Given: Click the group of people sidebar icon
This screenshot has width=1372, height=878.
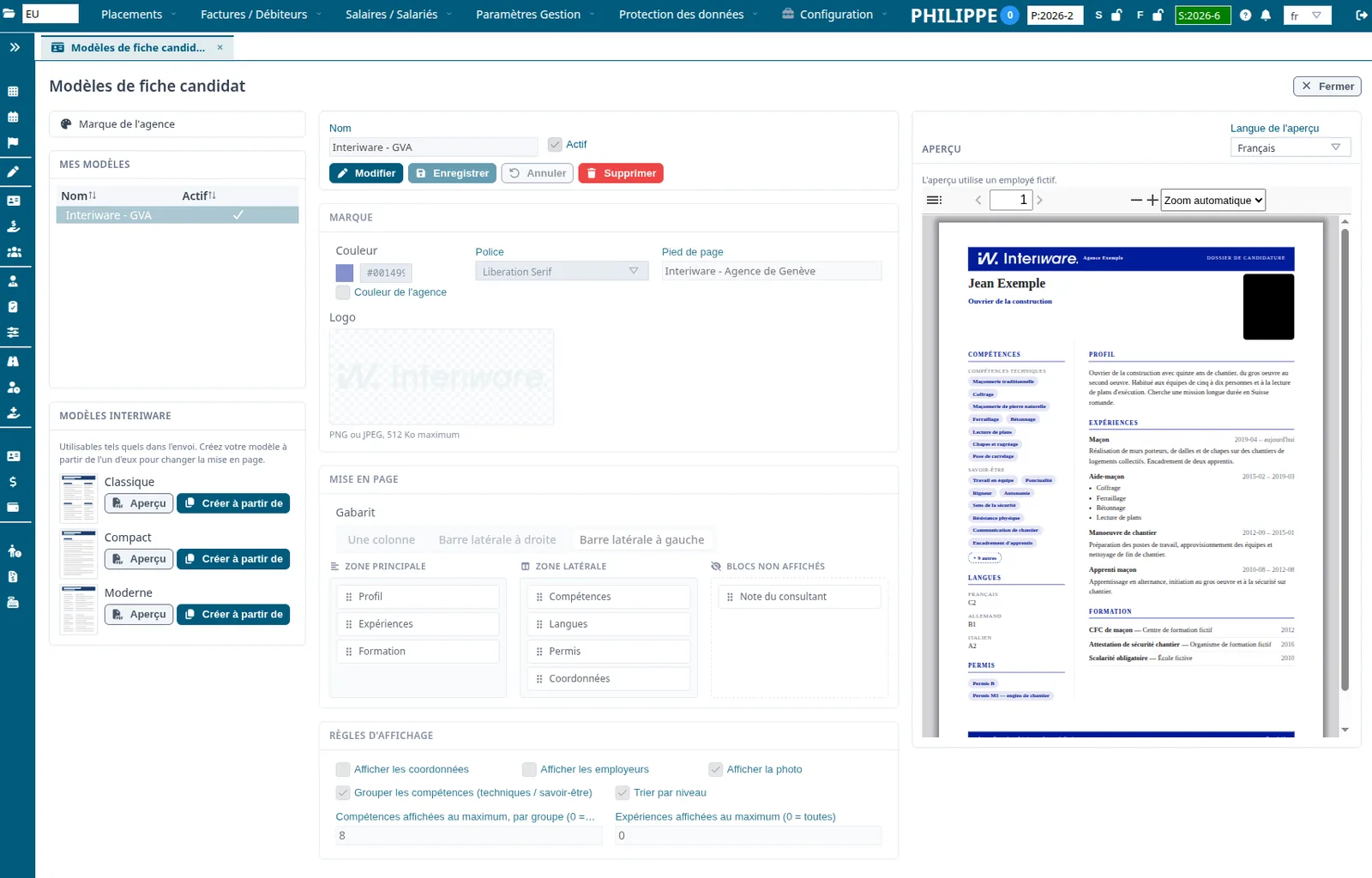Looking at the screenshot, I should [13, 252].
